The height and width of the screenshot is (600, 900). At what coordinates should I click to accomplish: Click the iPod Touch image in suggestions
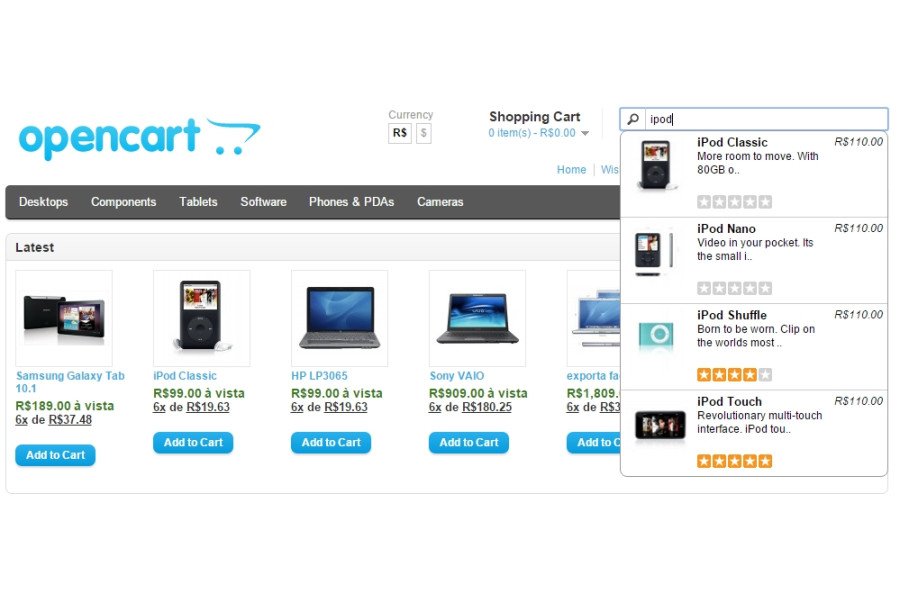[x=660, y=426]
